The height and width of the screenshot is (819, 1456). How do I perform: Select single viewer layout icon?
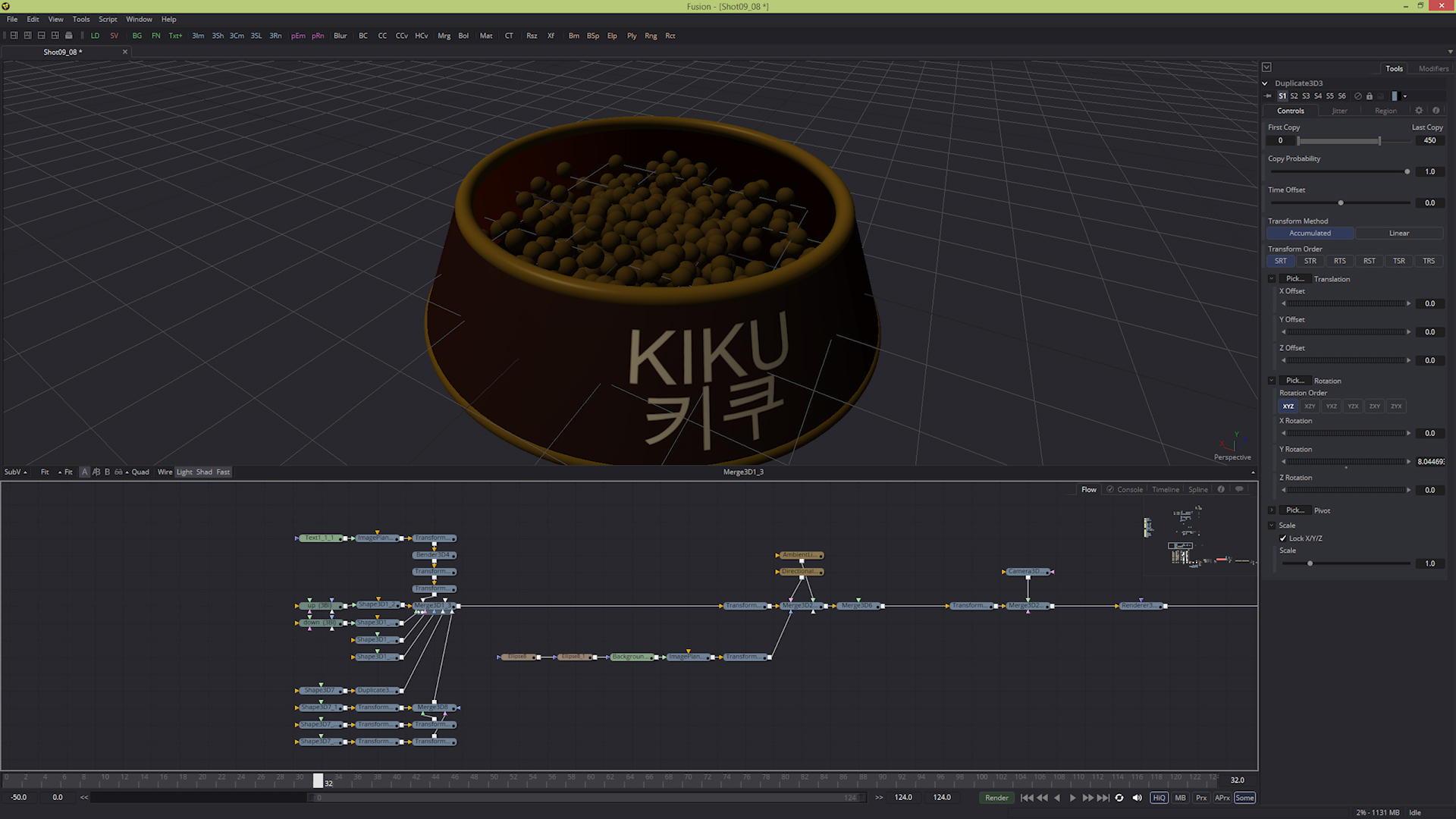(14, 36)
